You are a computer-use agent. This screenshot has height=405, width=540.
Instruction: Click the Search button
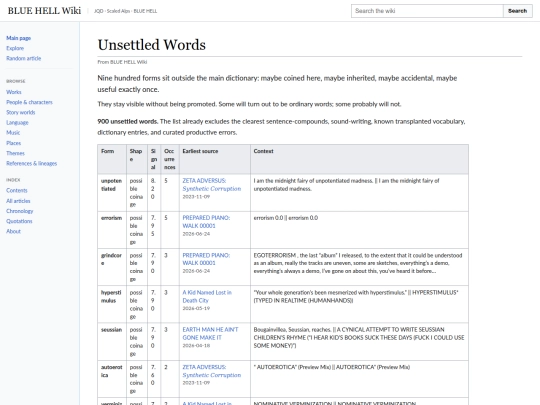tap(518, 11)
